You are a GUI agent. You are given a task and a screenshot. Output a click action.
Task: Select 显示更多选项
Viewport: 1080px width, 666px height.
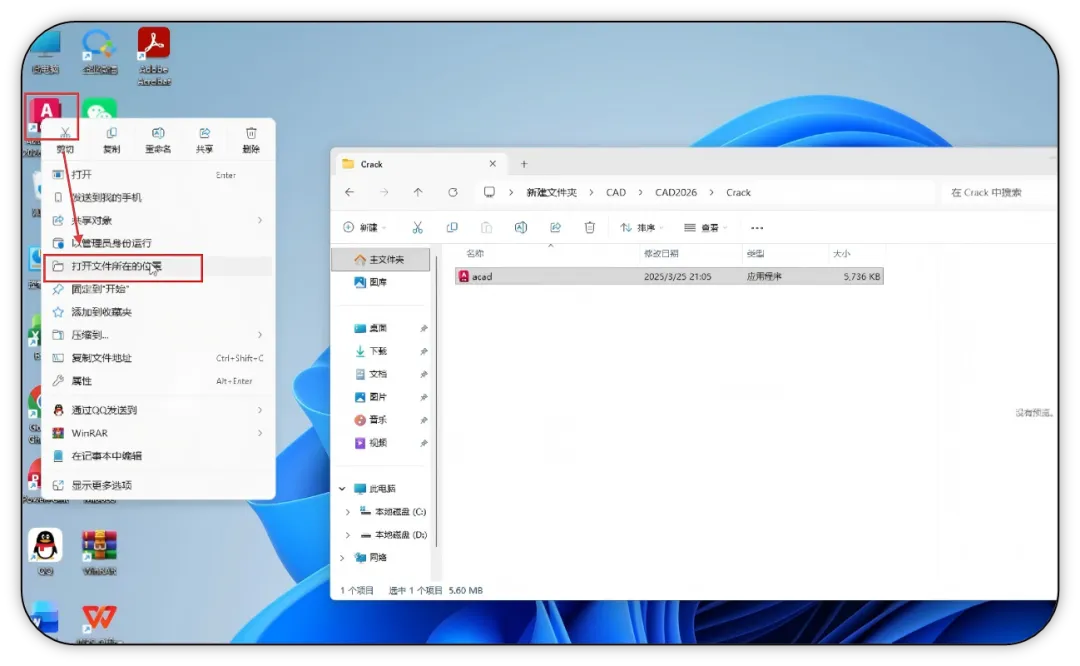pos(158,486)
